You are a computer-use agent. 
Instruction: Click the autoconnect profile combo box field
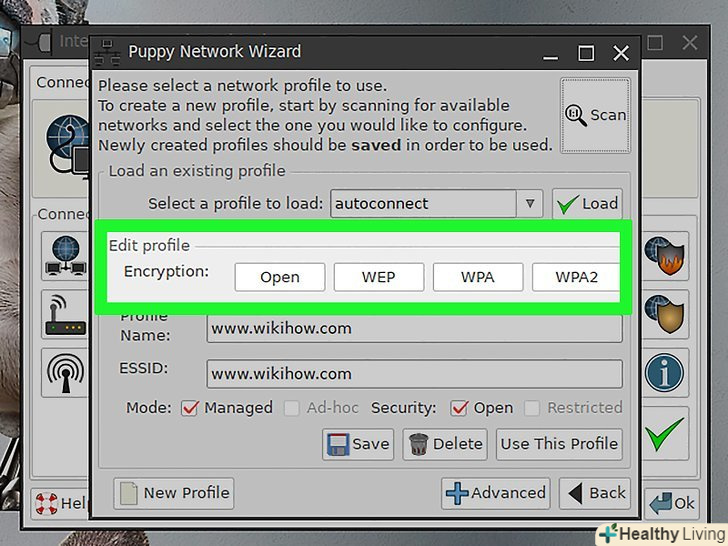(423, 203)
